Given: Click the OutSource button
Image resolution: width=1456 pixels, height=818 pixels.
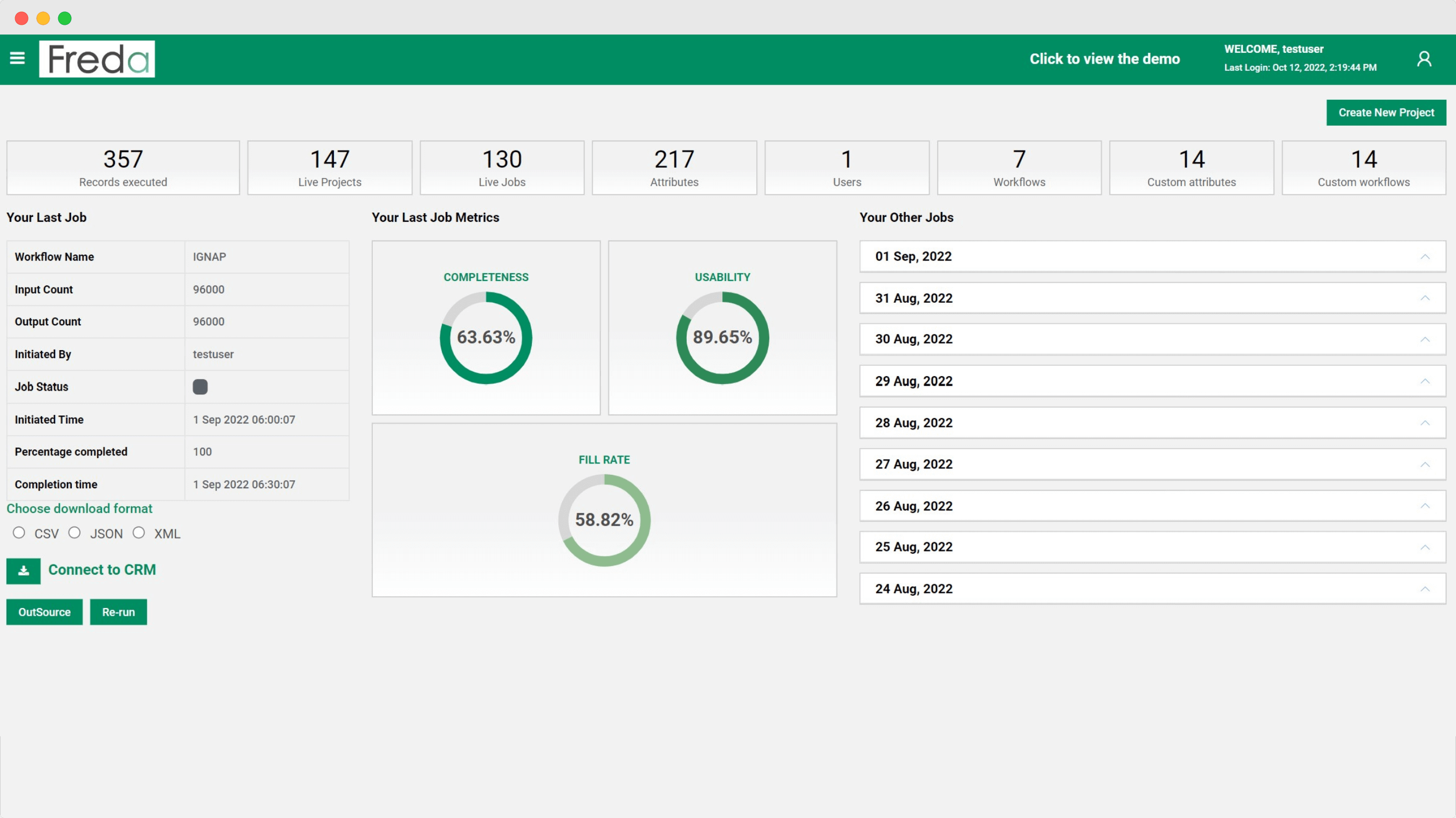Looking at the screenshot, I should tap(44, 612).
